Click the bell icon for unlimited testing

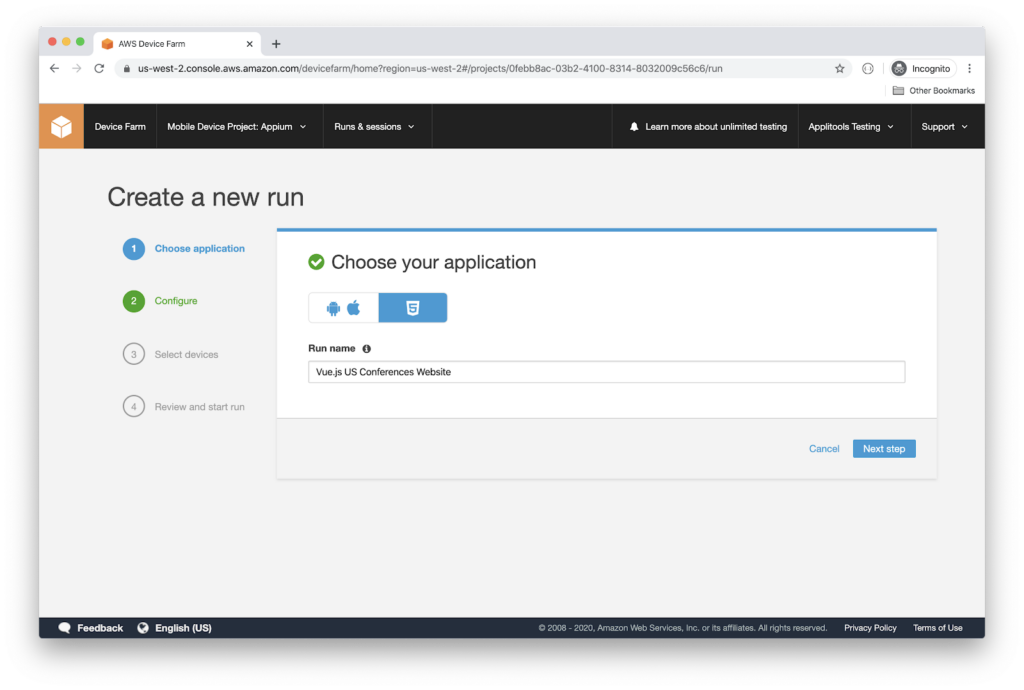point(634,127)
